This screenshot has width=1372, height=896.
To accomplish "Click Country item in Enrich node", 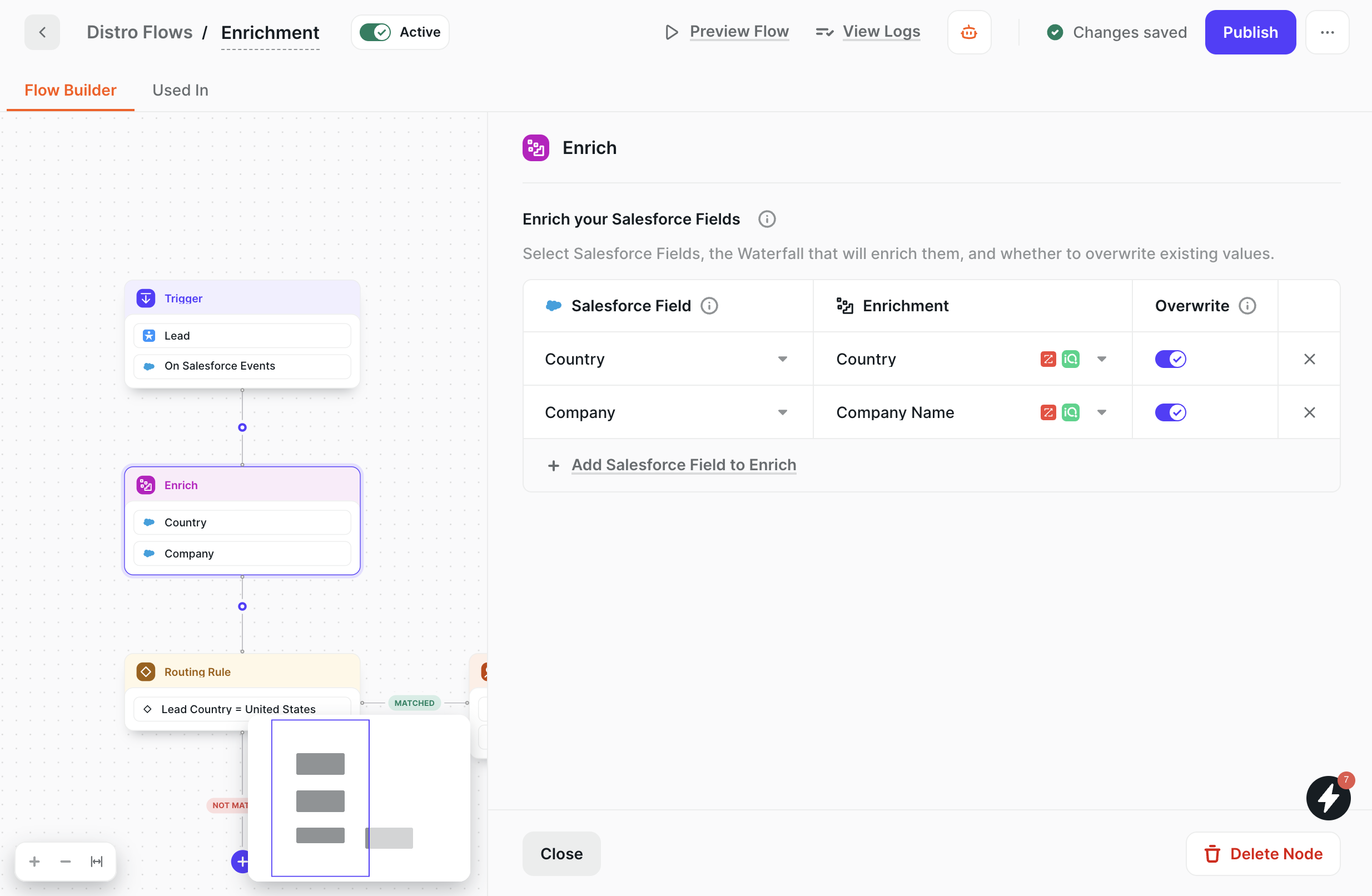I will point(242,522).
